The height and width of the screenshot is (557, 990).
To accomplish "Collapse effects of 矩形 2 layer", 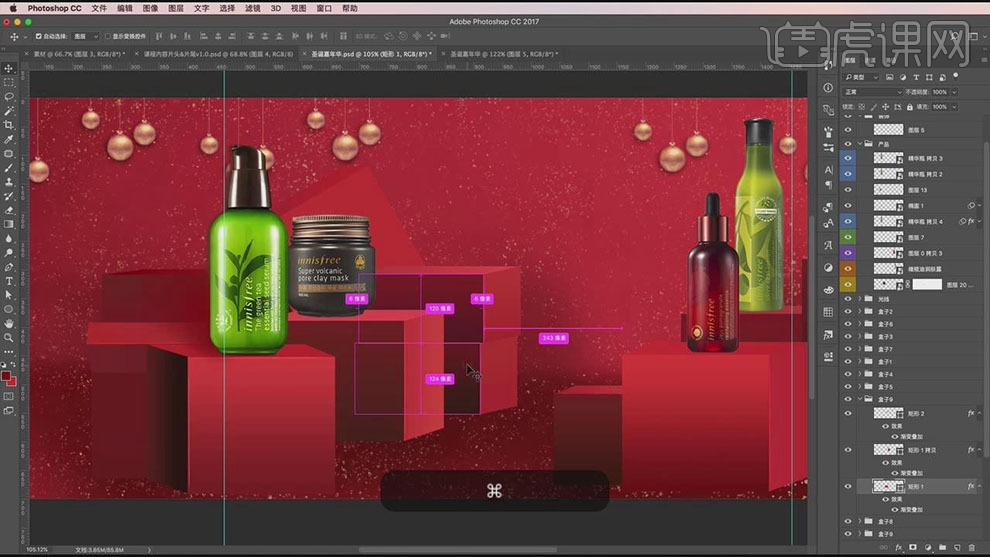I will [x=979, y=414].
